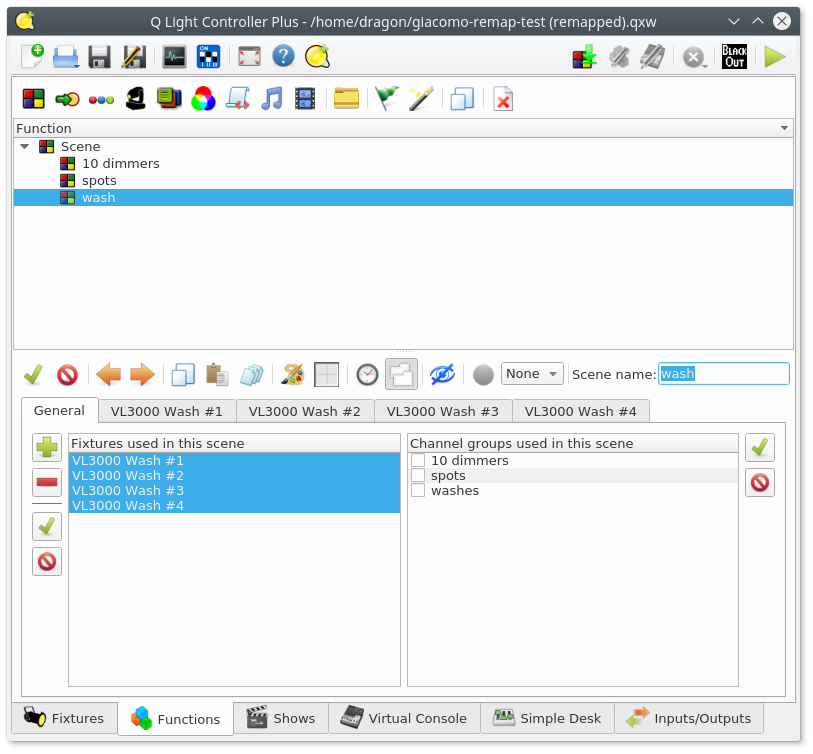Copy values to all fixtures icon
Viewport: 813px width, 754px height.
(x=251, y=374)
